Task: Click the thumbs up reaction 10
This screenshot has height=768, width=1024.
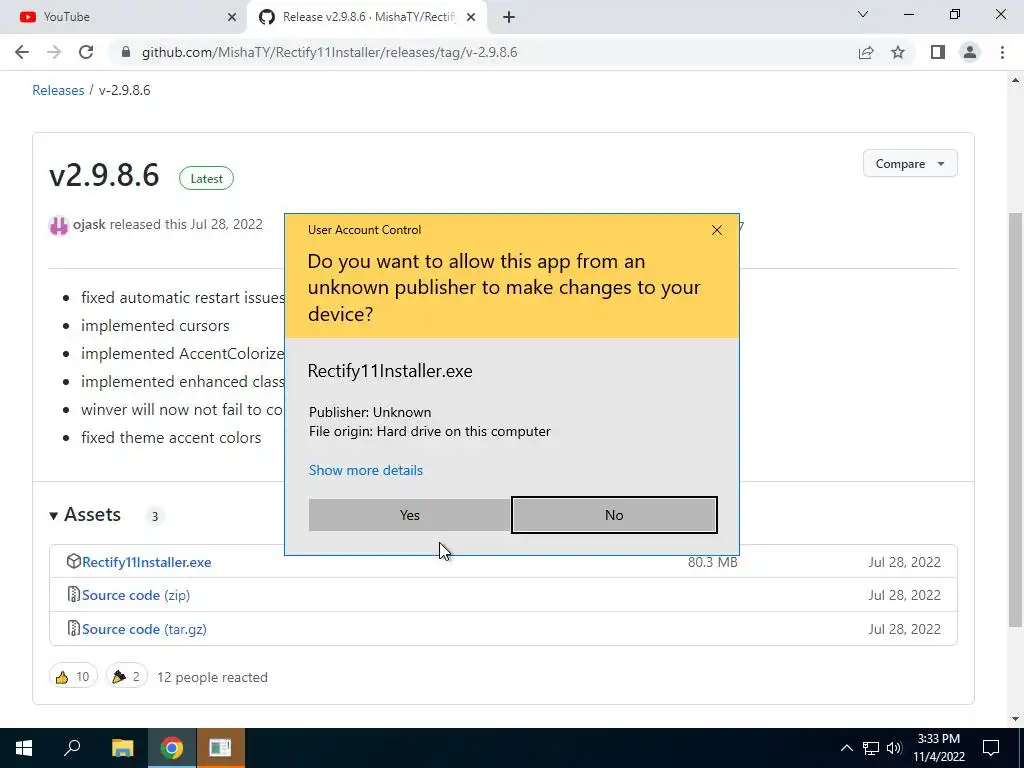Action: [73, 677]
